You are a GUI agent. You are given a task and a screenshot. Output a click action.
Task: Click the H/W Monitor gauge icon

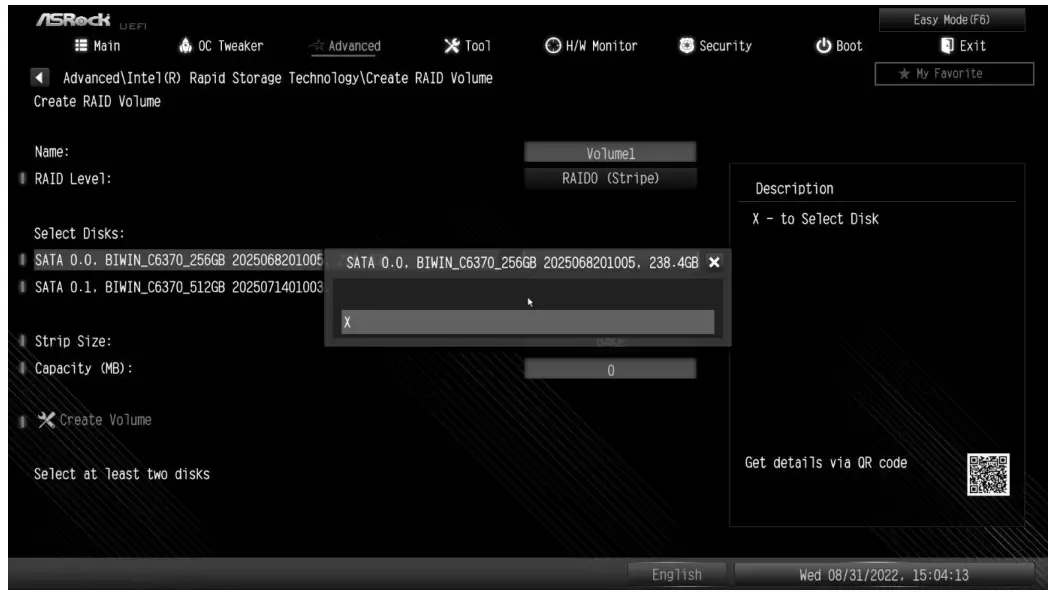(x=553, y=45)
